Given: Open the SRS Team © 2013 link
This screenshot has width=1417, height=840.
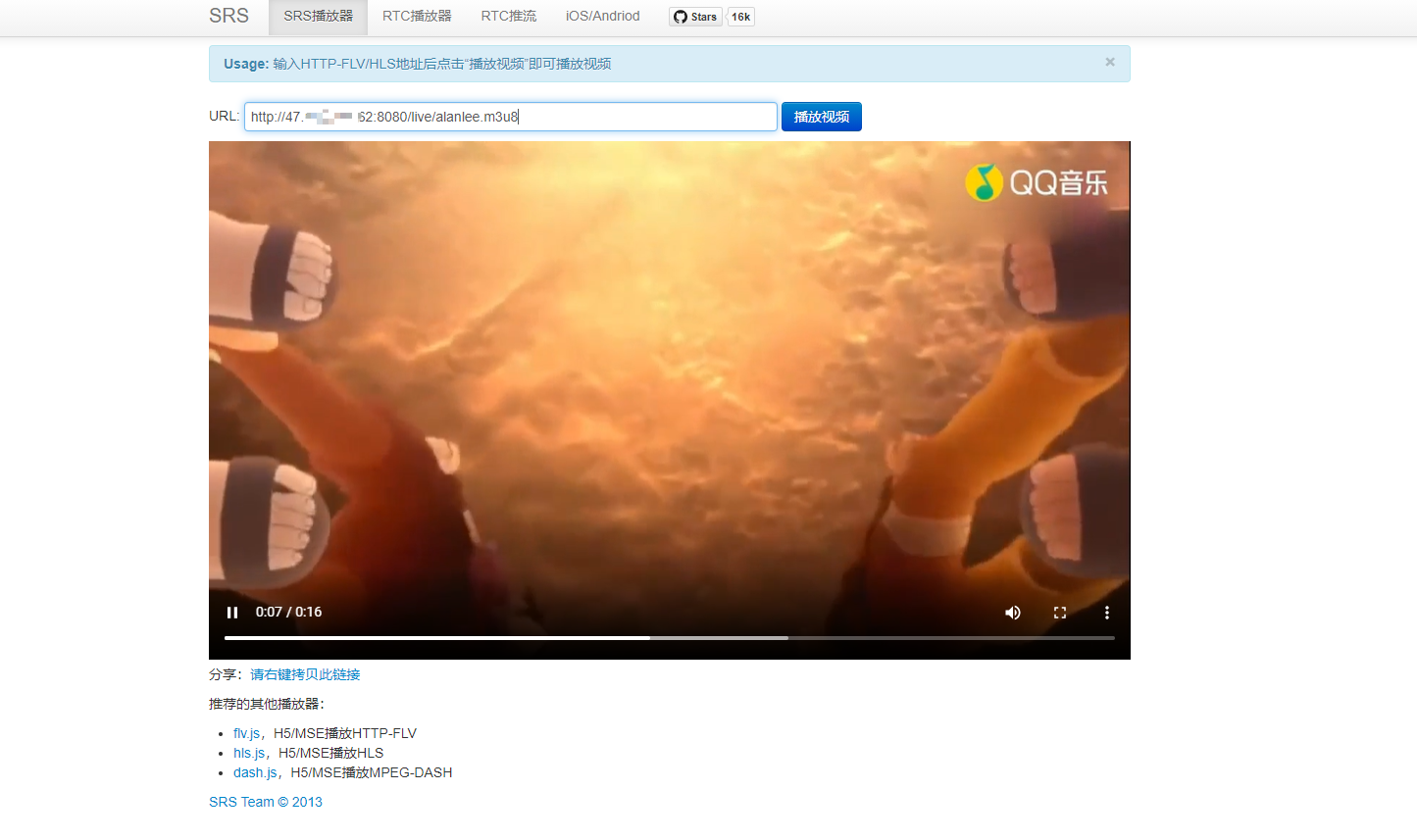Looking at the screenshot, I should [266, 802].
